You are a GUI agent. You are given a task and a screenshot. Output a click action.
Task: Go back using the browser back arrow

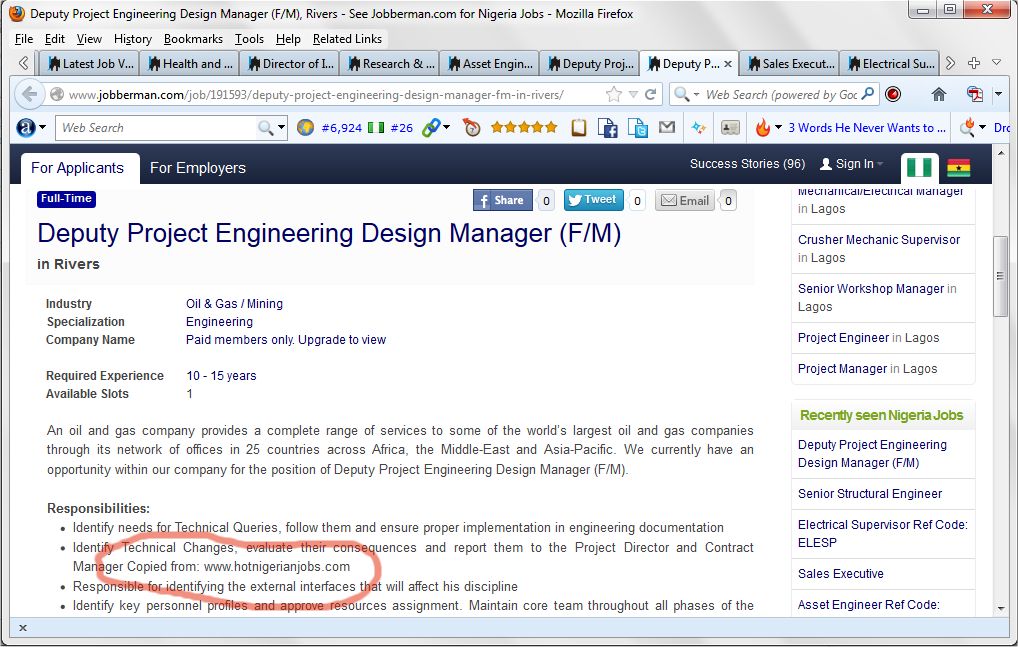click(x=29, y=95)
